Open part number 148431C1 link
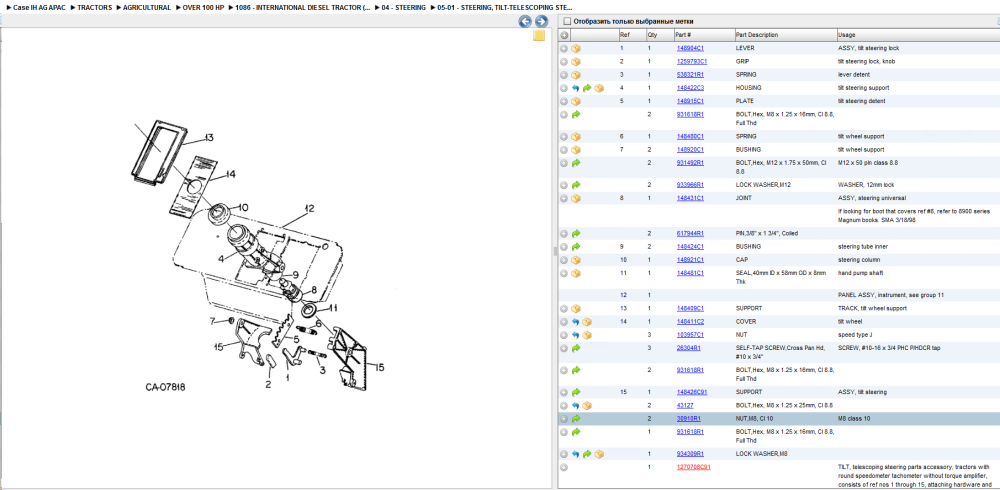 pyautogui.click(x=690, y=198)
